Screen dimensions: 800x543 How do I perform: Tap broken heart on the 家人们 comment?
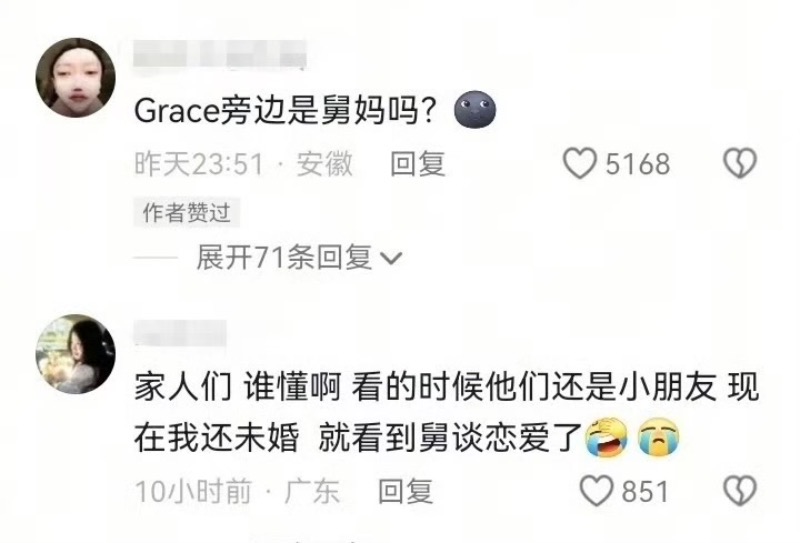tap(740, 491)
